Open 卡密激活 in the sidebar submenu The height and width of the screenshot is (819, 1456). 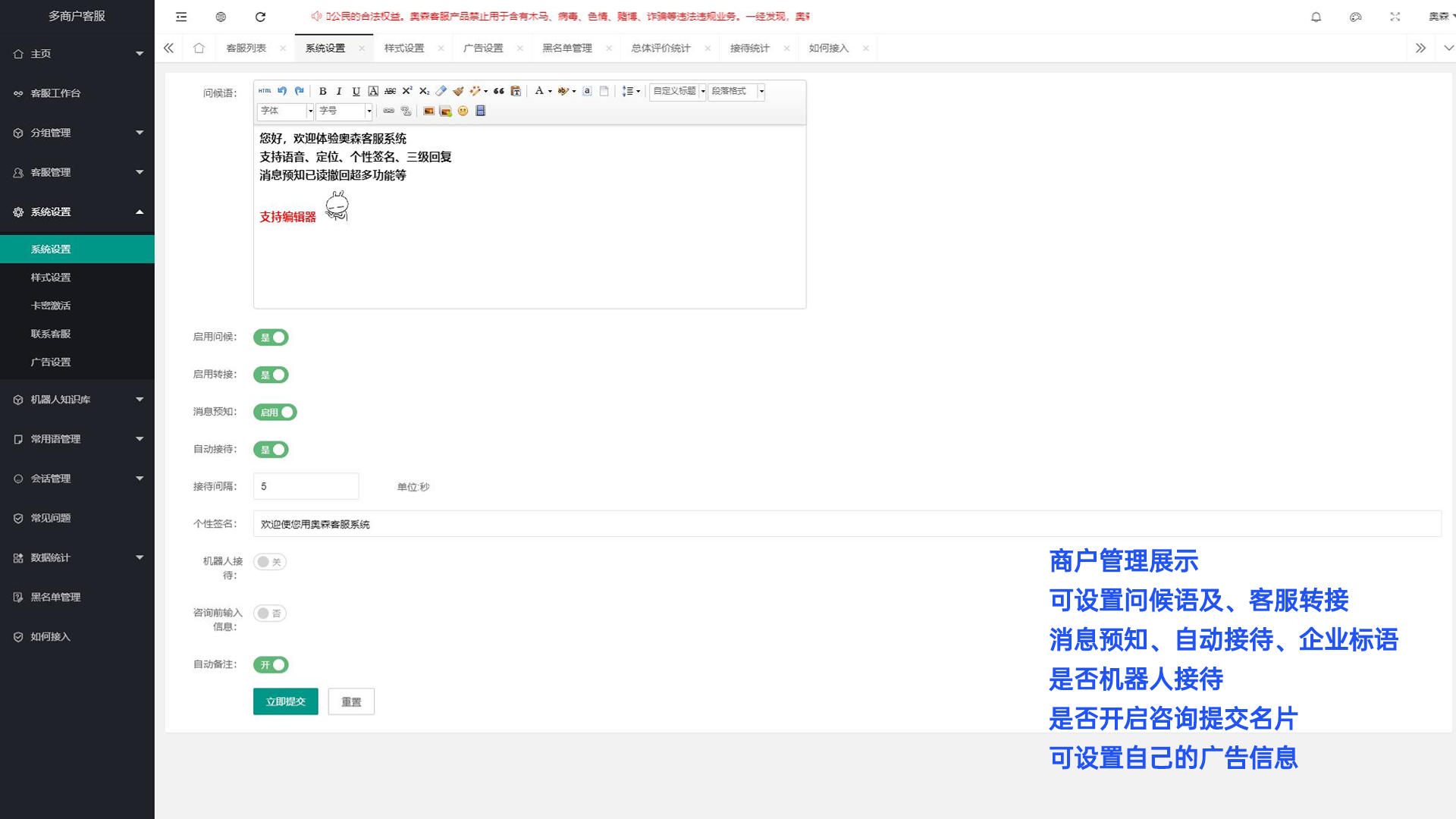click(51, 306)
